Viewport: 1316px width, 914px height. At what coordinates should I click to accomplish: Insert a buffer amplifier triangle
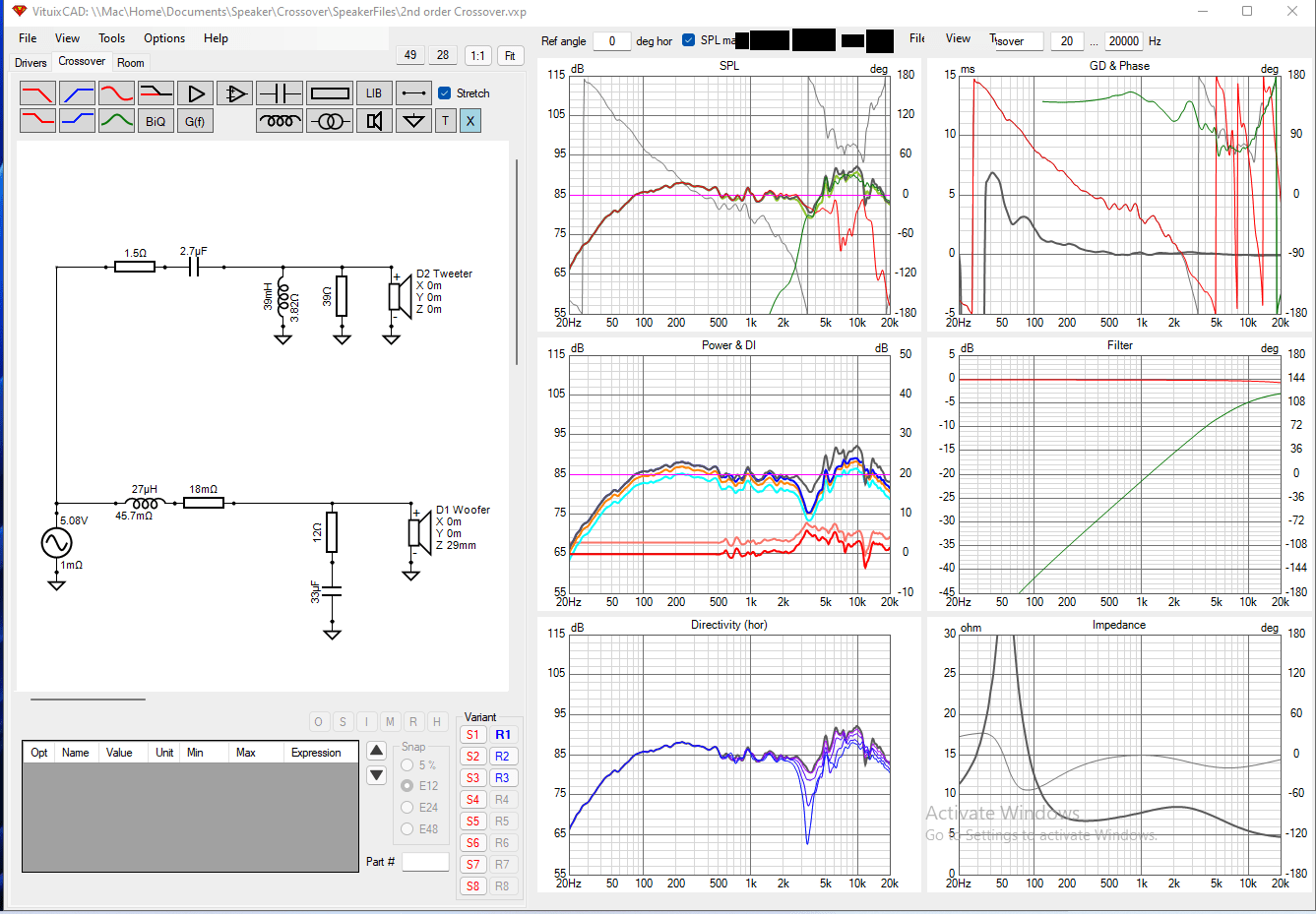pos(195,93)
